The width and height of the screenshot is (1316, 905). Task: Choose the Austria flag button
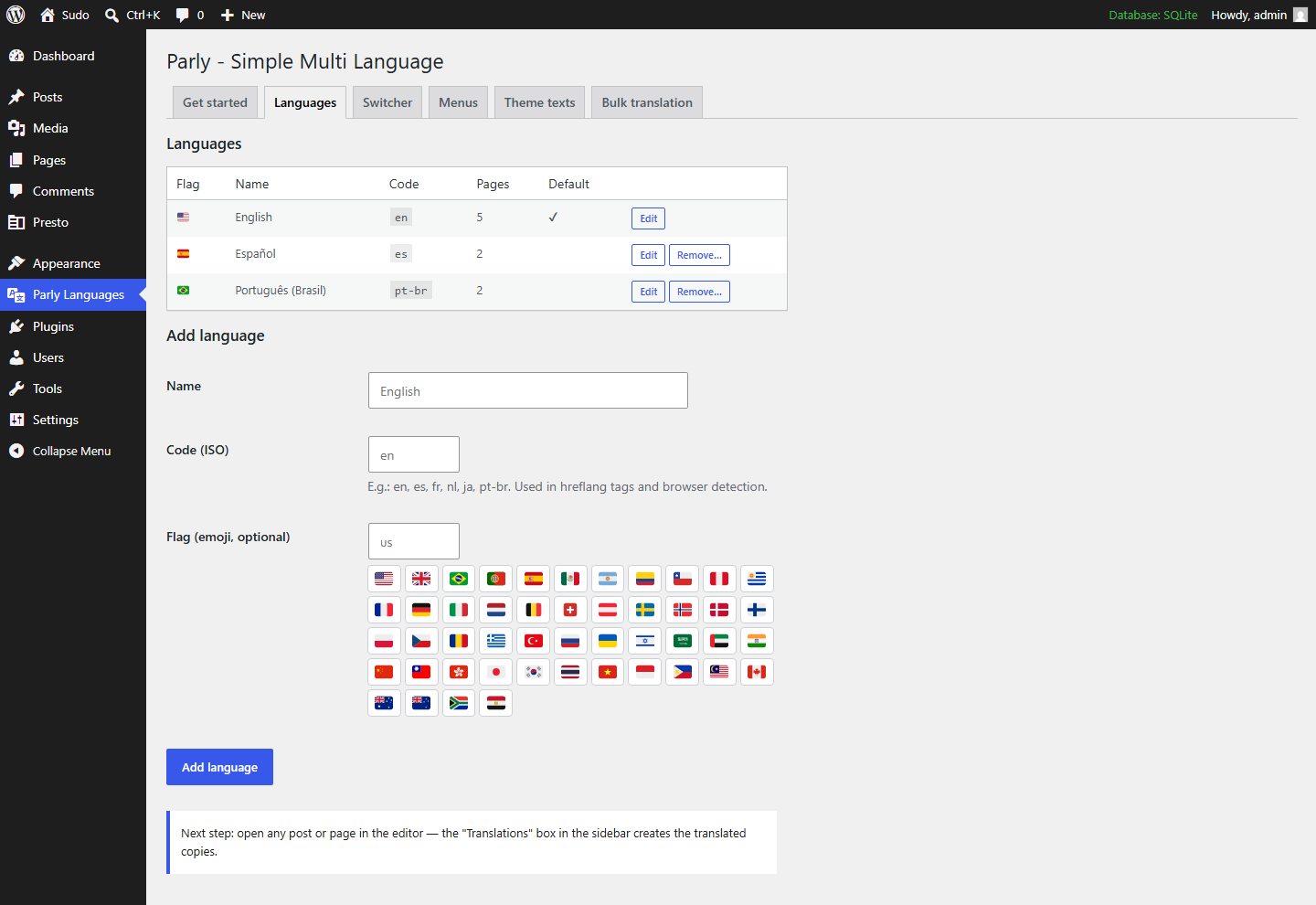click(608, 610)
